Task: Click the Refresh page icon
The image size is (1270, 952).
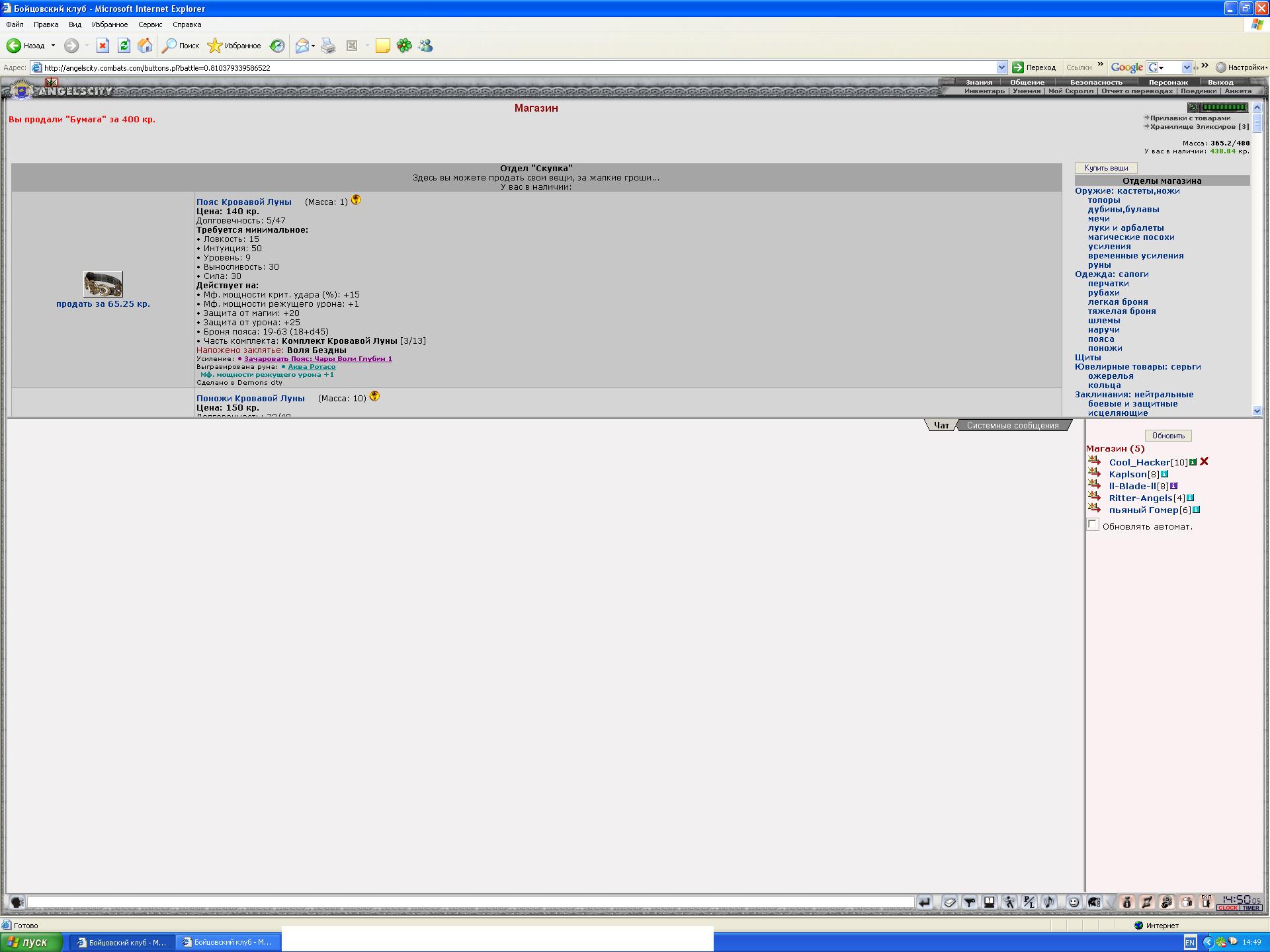Action: tap(124, 46)
